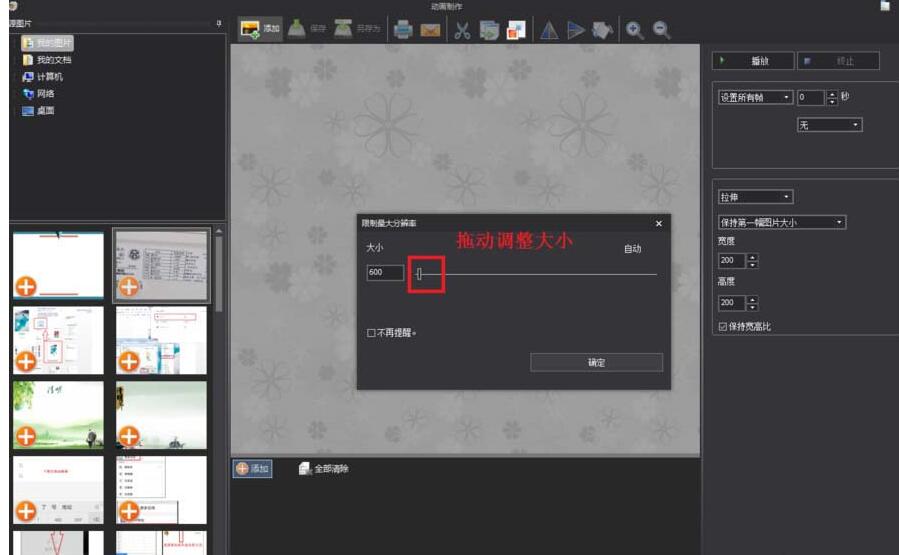Viewport: 899px width, 555px height.
Task: Click the printer icon in toolbar
Action: [403, 29]
